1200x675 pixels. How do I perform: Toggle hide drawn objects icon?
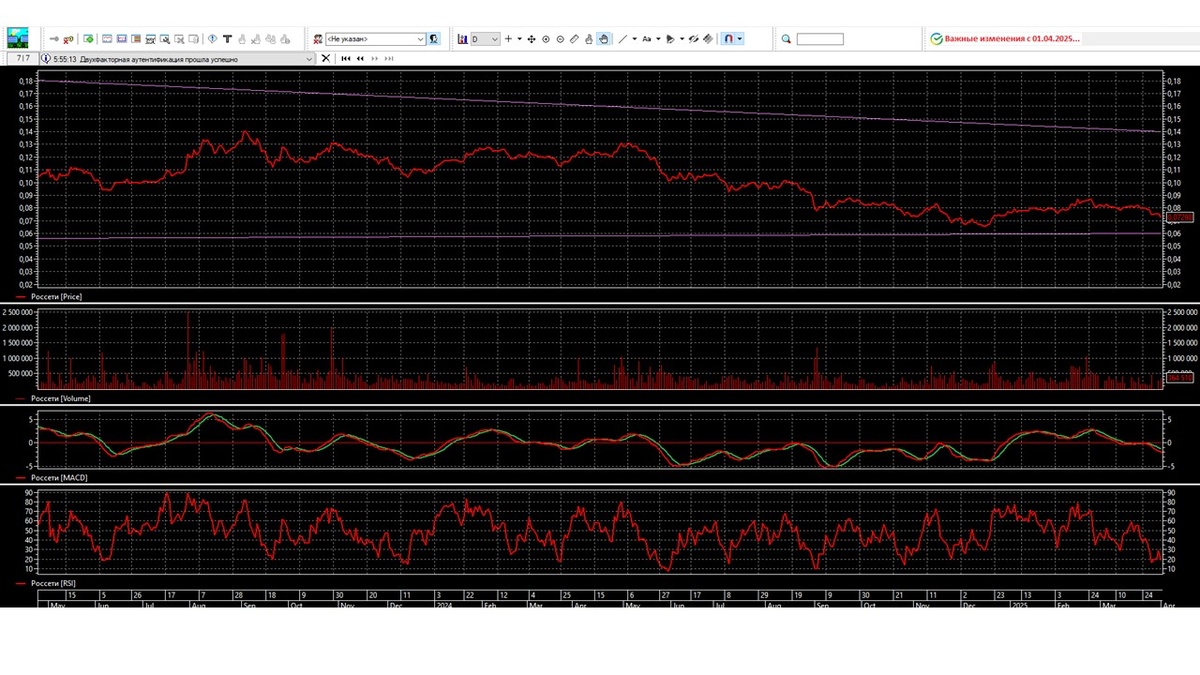click(693, 39)
